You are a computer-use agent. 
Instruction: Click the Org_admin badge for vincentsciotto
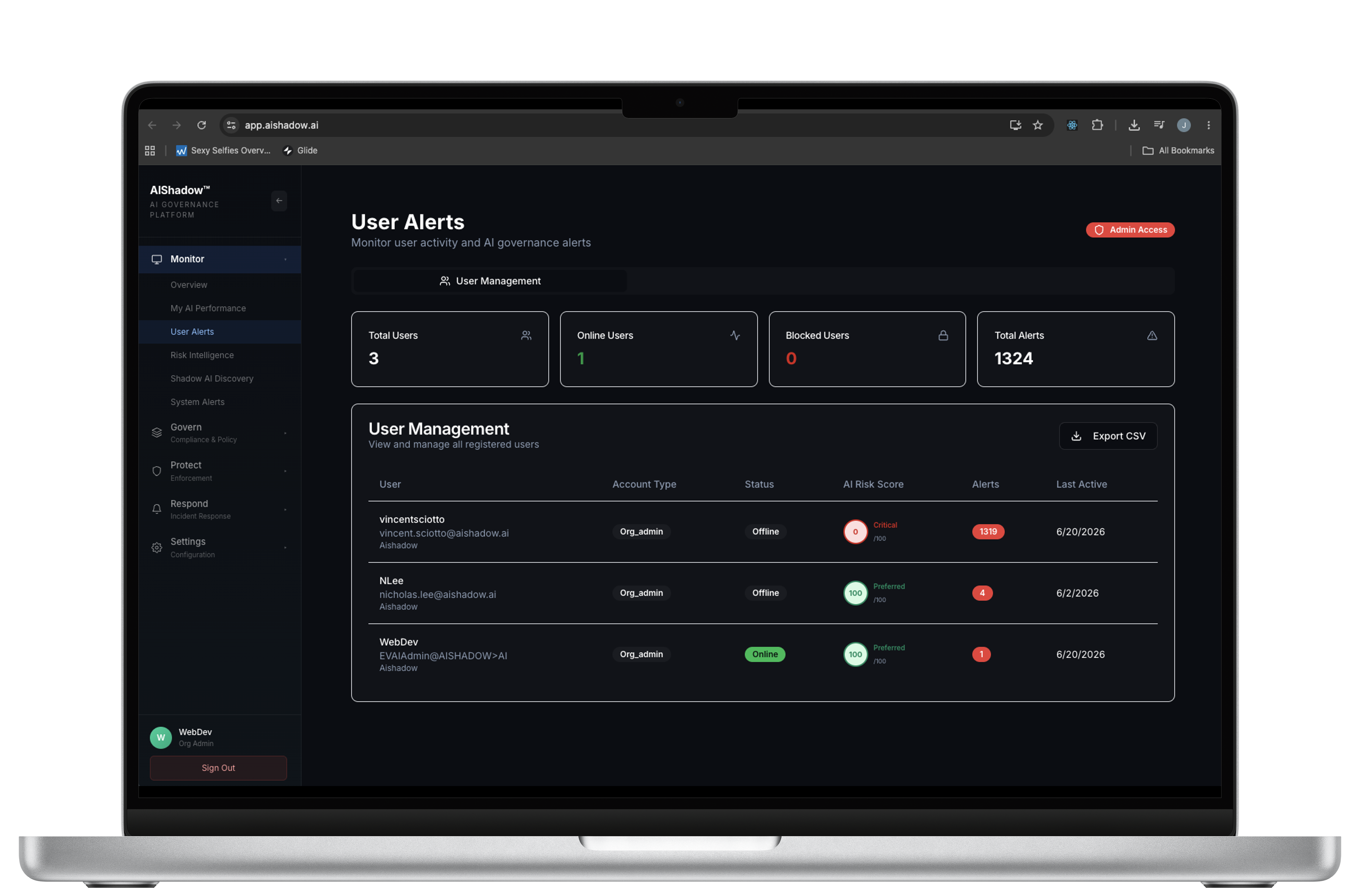click(641, 531)
